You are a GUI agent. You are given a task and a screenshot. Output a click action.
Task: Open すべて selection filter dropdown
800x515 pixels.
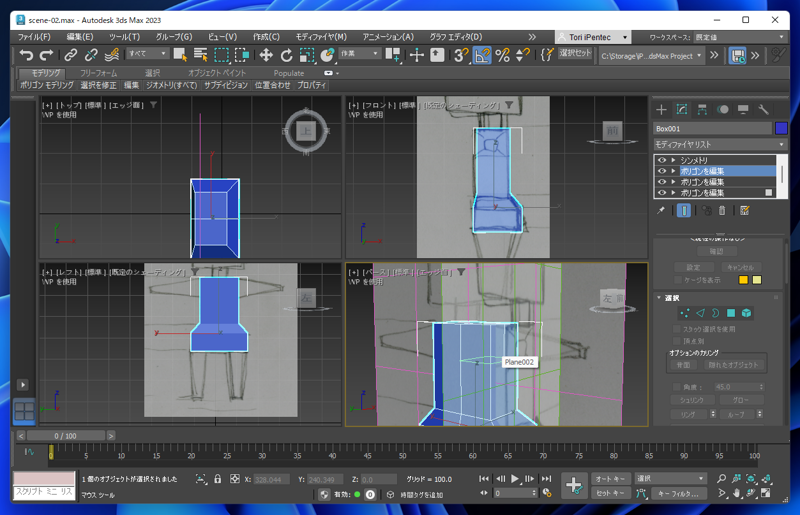(x=147, y=53)
